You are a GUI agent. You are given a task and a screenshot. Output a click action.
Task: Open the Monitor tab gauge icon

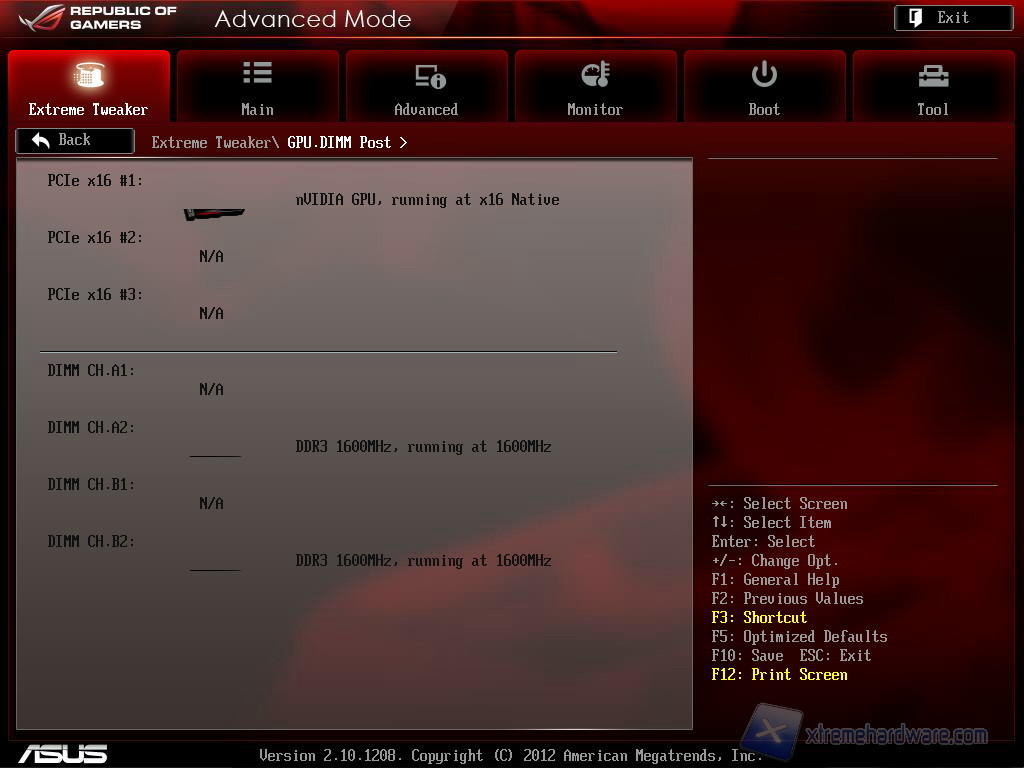coord(595,75)
